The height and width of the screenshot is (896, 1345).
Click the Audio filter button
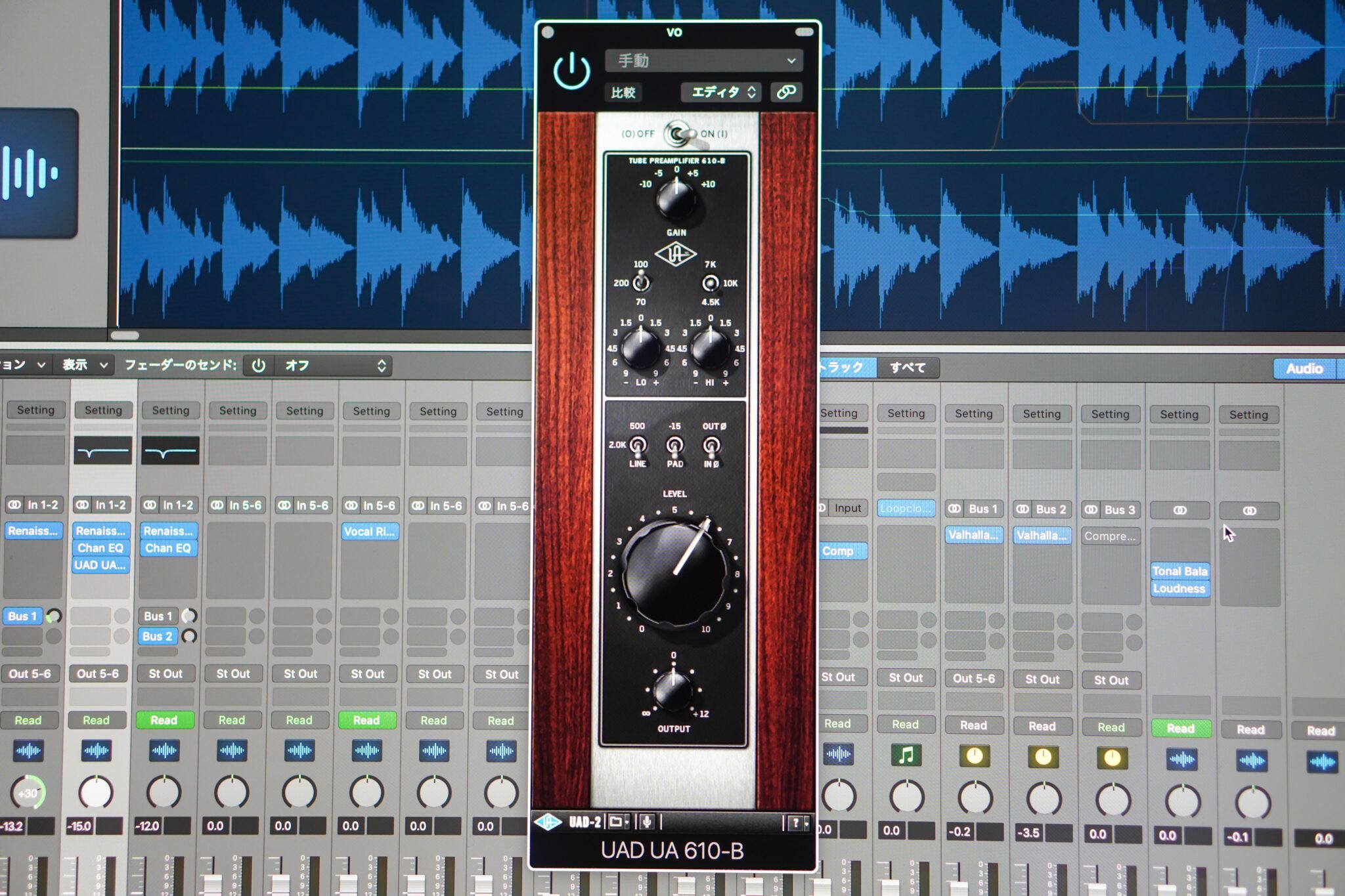pyautogui.click(x=1305, y=369)
